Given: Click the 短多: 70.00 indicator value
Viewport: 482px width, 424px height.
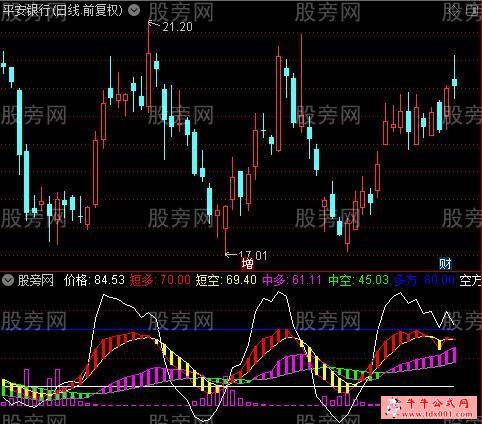Looking at the screenshot, I should click(160, 280).
